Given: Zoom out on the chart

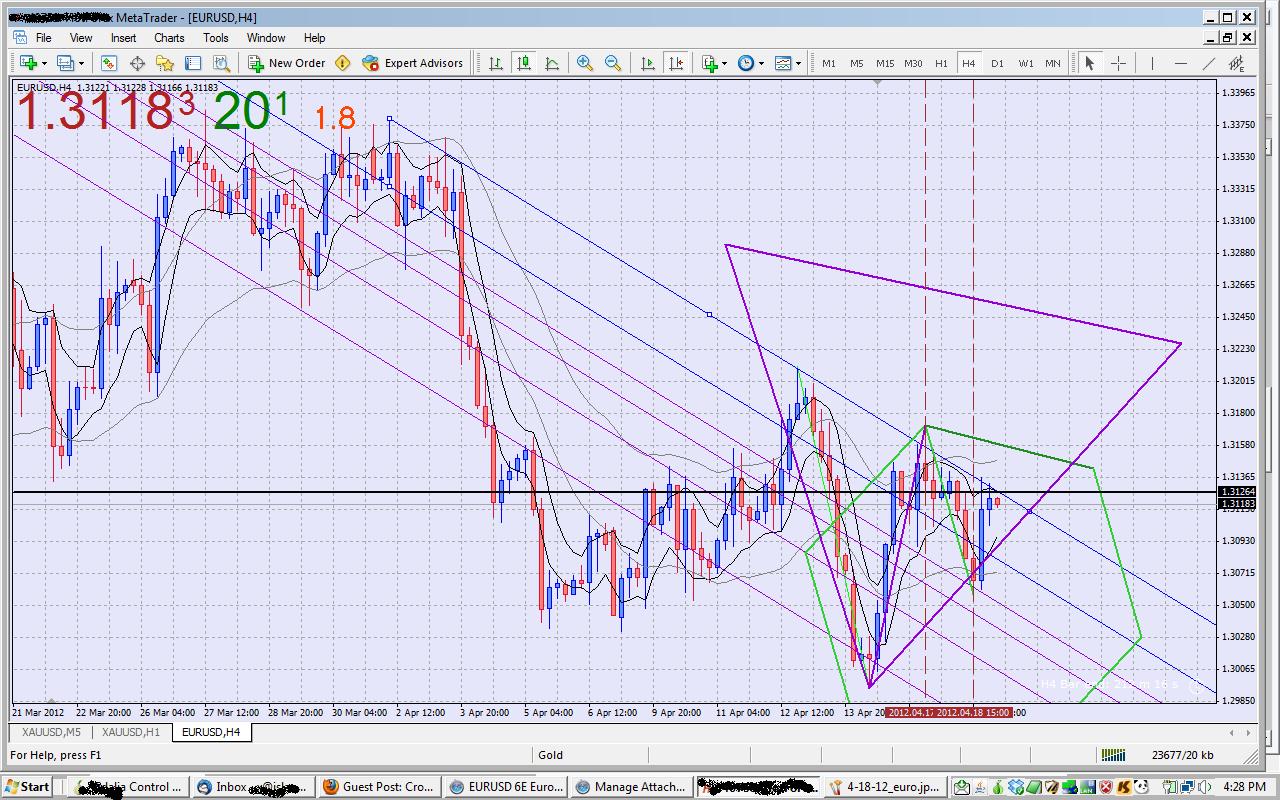Looking at the screenshot, I should 613,63.
